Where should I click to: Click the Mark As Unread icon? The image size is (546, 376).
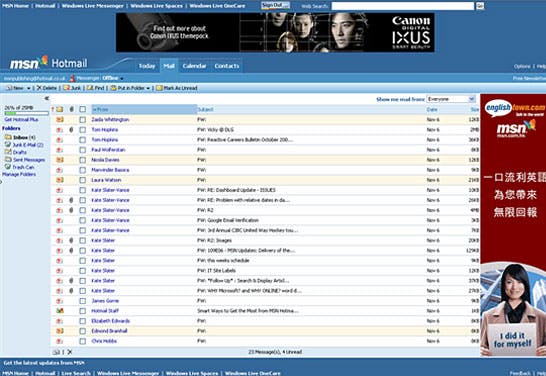click(x=159, y=88)
